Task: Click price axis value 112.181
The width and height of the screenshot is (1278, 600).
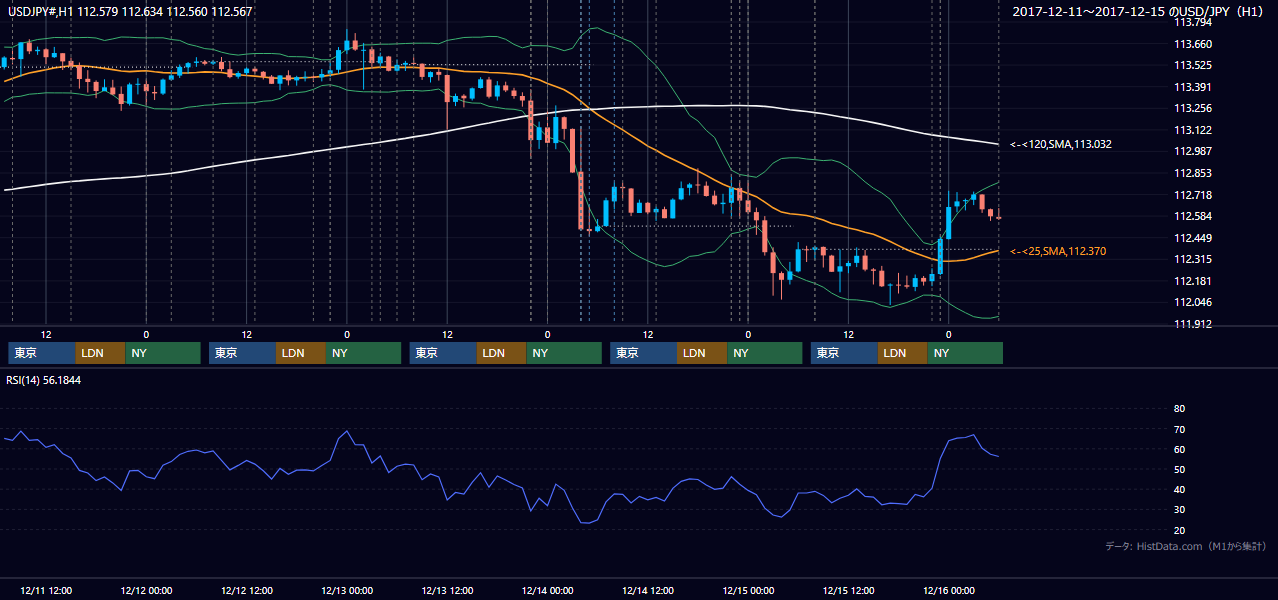Action: [1192, 281]
